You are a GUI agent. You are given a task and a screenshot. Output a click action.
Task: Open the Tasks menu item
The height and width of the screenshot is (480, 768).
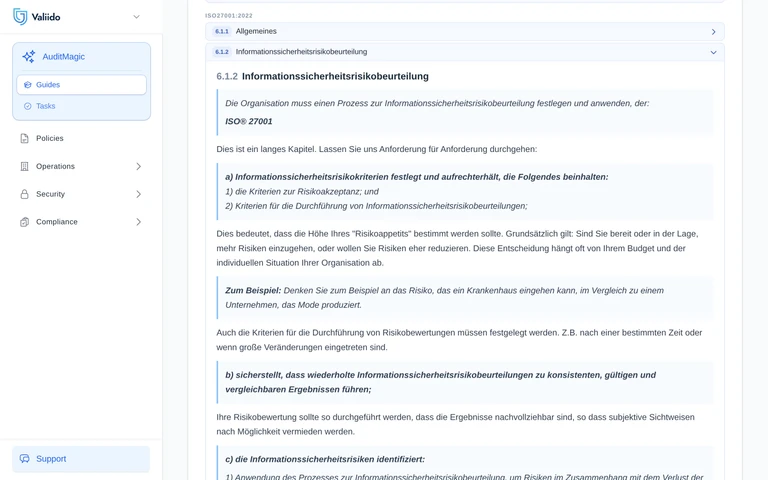click(x=46, y=106)
